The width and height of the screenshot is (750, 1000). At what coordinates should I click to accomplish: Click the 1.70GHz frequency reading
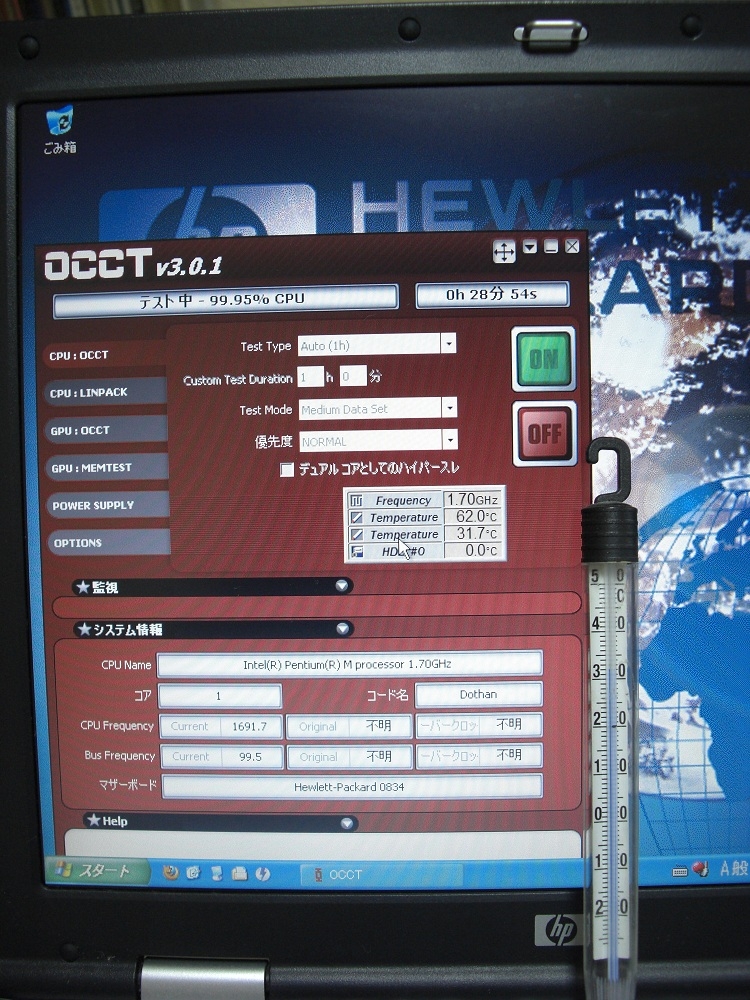[473, 499]
